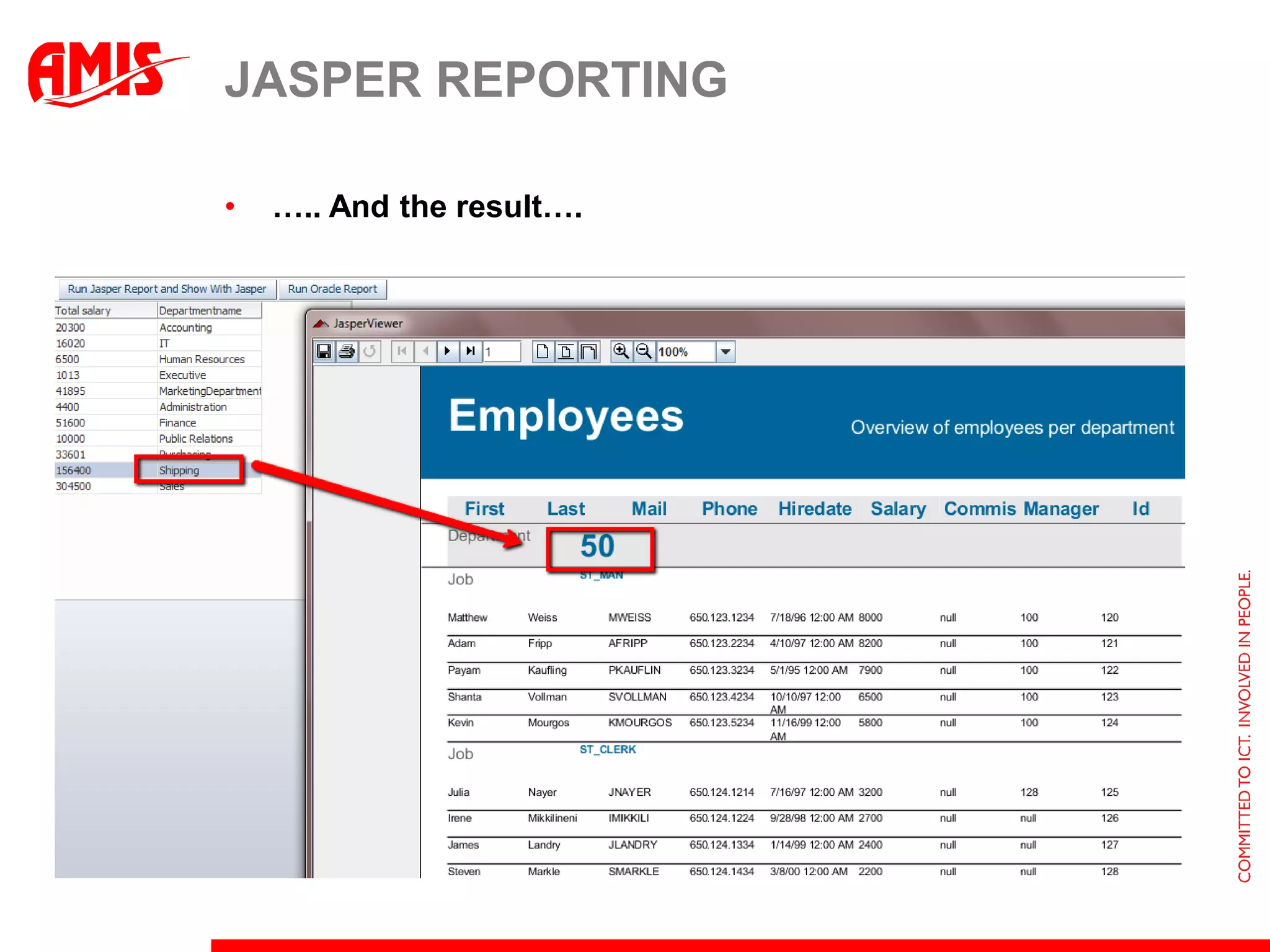Click the ST_CLERK job label
1270x952 pixels.
(x=608, y=749)
